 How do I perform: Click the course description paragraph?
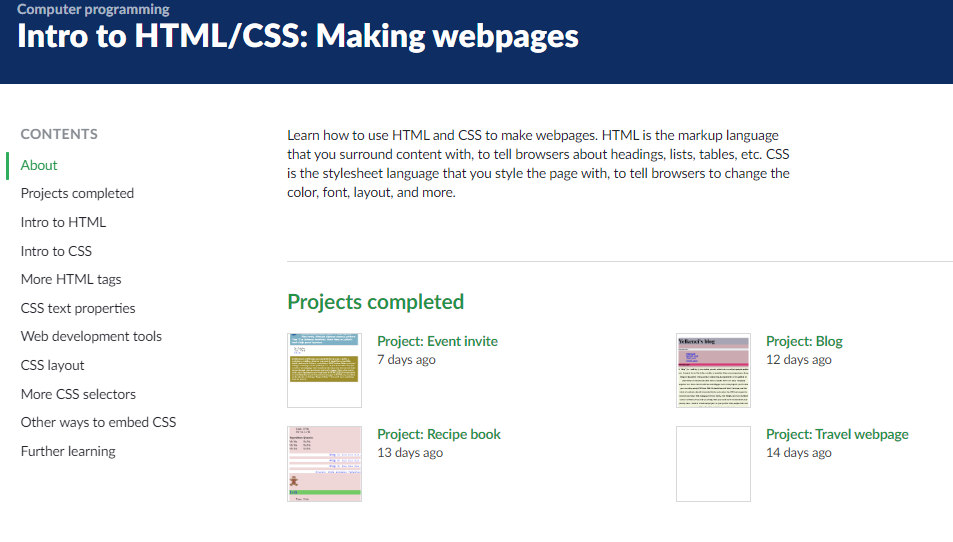coord(538,164)
